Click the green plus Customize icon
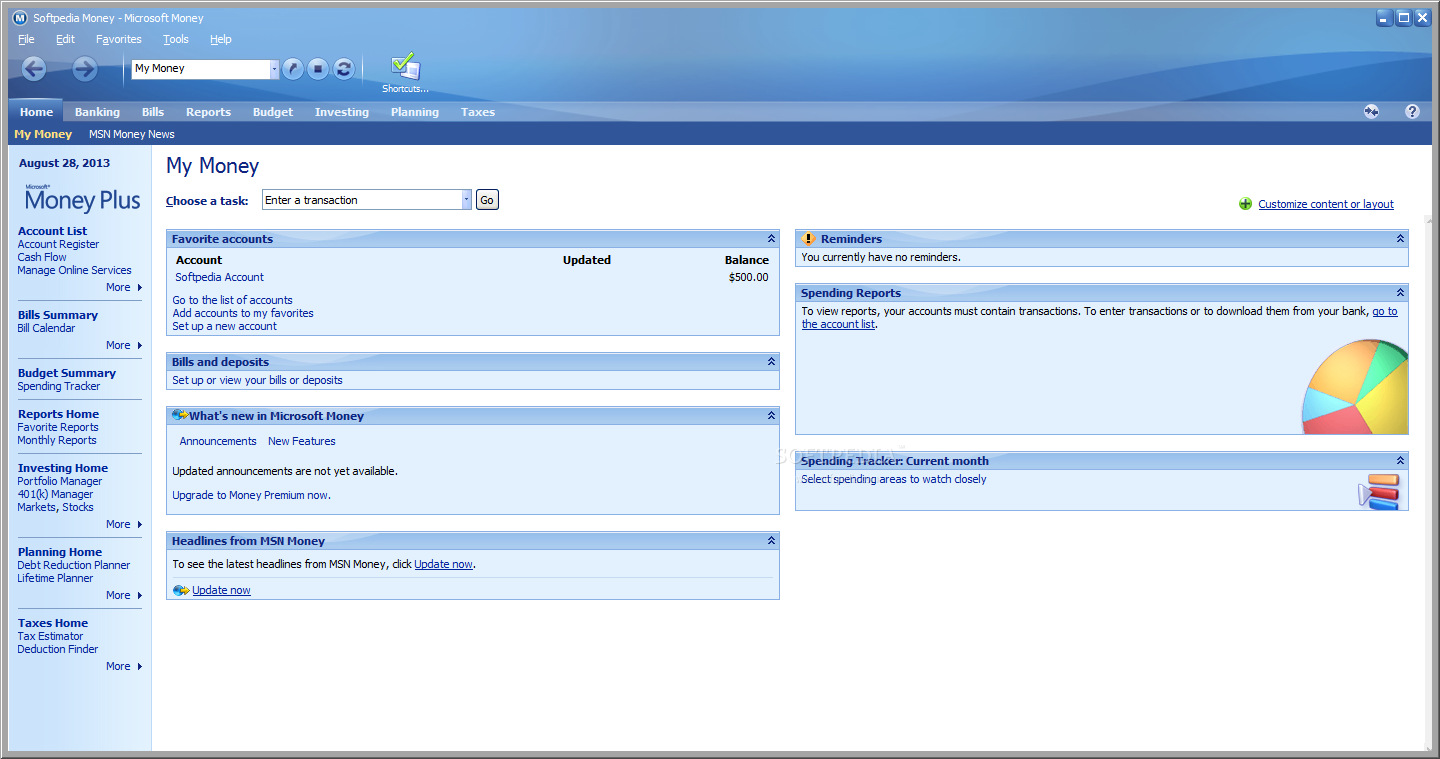 tap(1245, 204)
